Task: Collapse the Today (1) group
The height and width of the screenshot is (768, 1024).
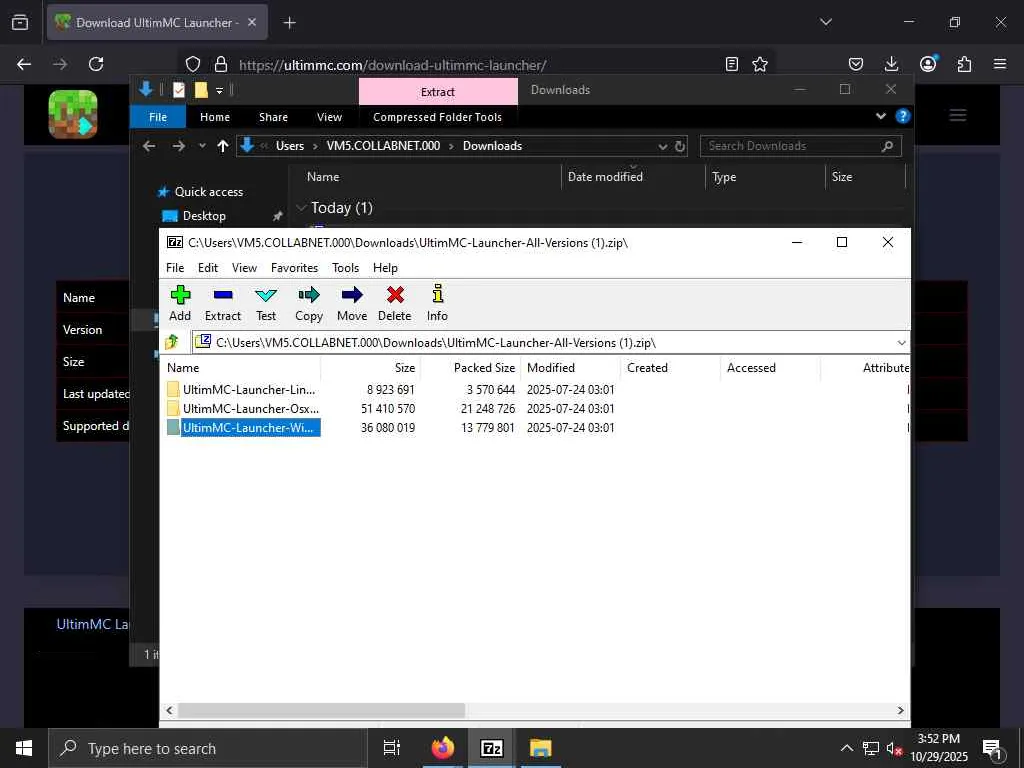Action: pyautogui.click(x=302, y=208)
